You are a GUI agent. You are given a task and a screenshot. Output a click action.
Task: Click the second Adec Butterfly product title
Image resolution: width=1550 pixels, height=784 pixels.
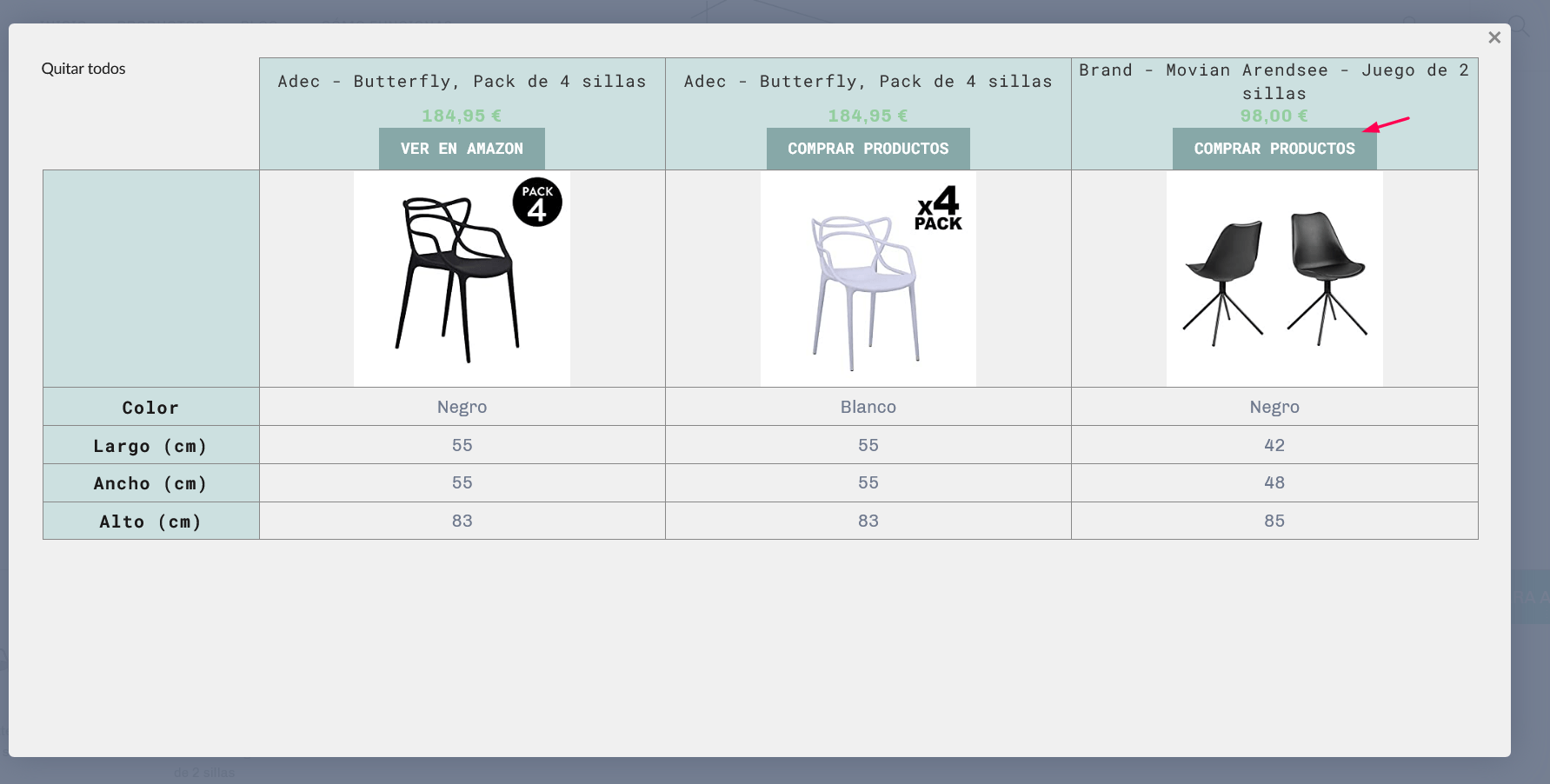tap(868, 82)
